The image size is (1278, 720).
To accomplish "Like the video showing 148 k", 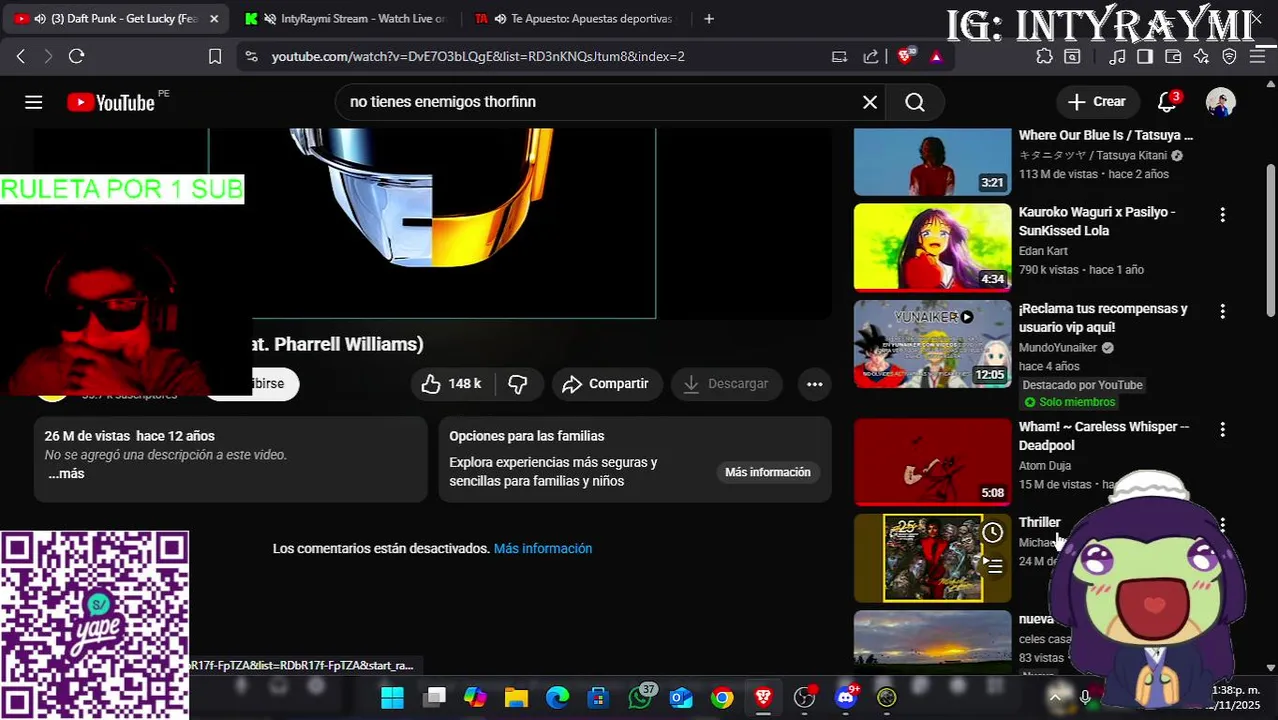I will pos(451,384).
